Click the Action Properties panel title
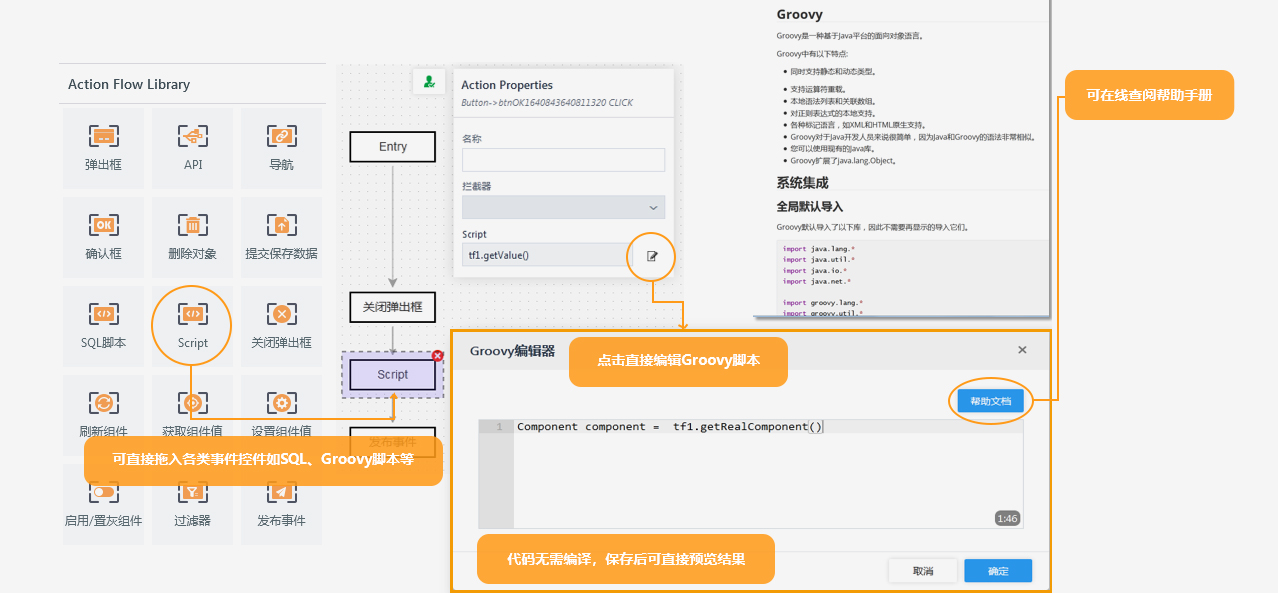Screen dimensions: 1278x593 (507, 85)
